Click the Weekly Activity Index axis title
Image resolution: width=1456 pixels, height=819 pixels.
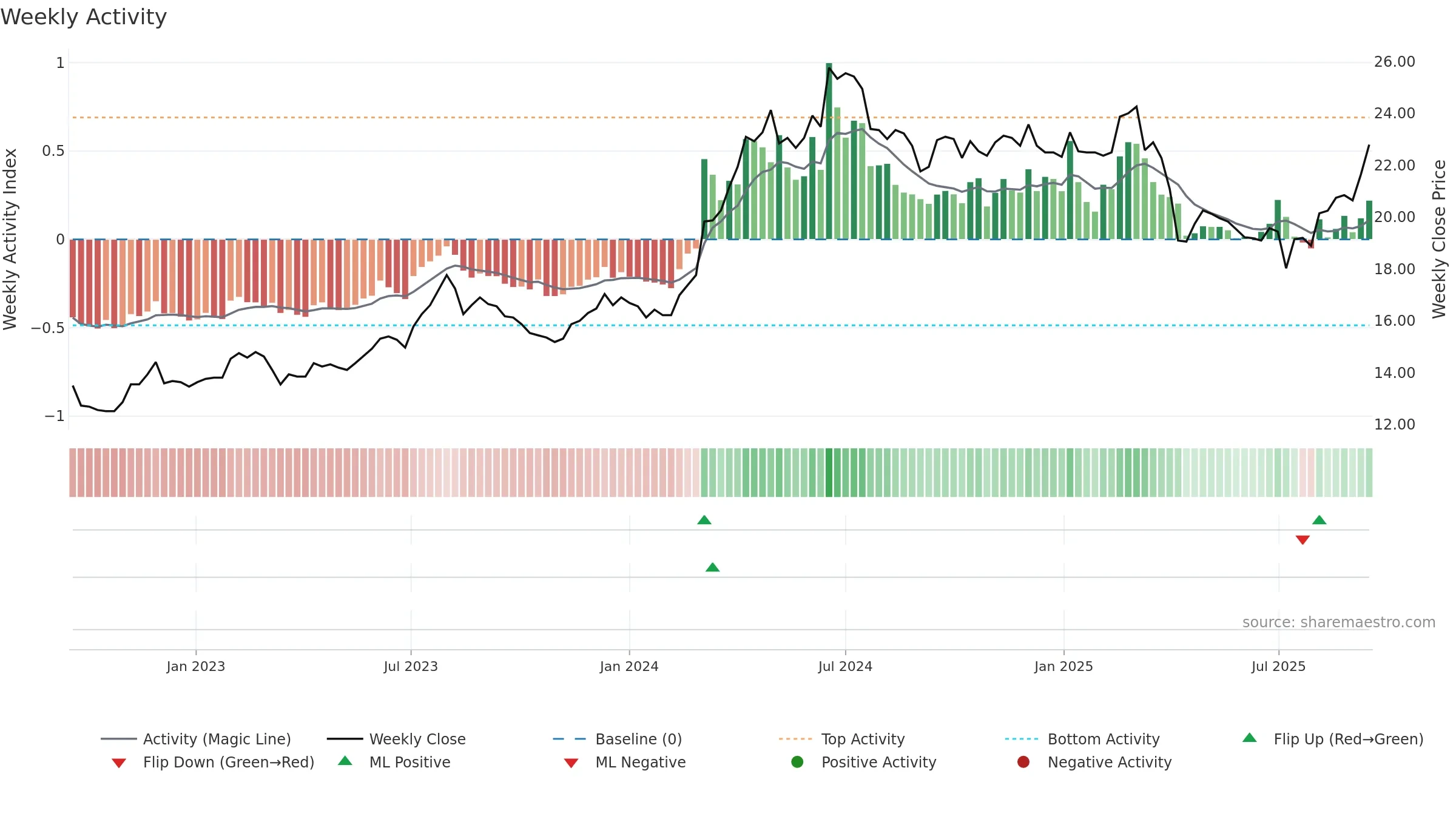click(10, 239)
